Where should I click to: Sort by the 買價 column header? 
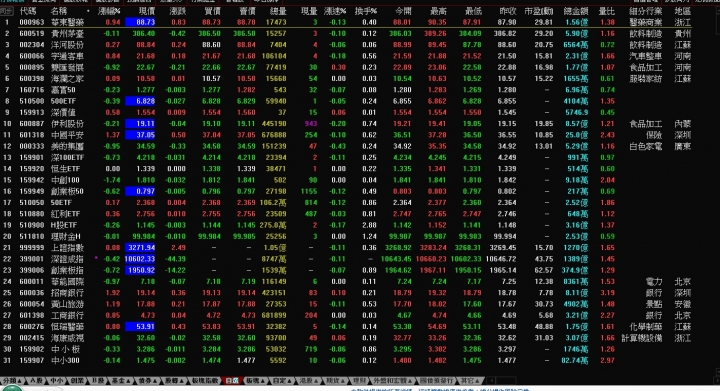[212, 11]
